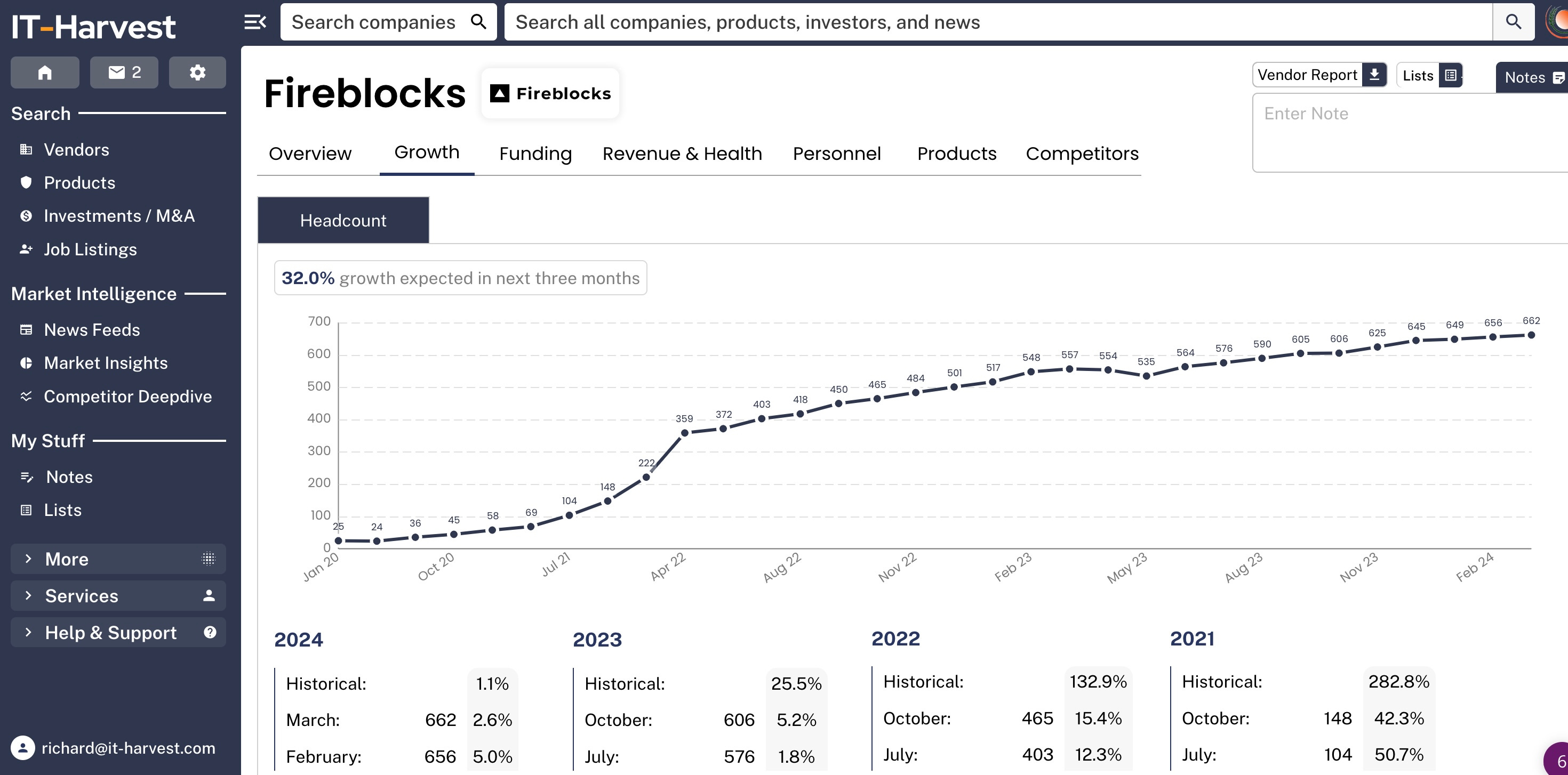Click the person icon on Services row
The width and height of the screenshot is (1568, 775).
[209, 595]
